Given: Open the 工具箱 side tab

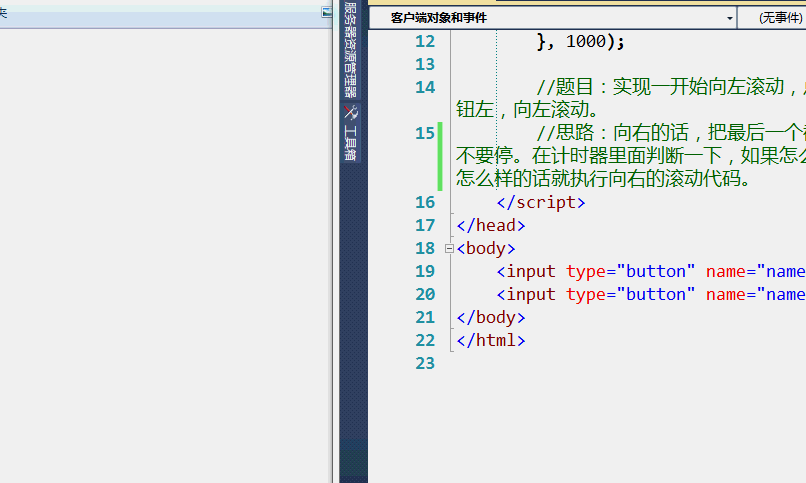Looking at the screenshot, I should (x=351, y=134).
